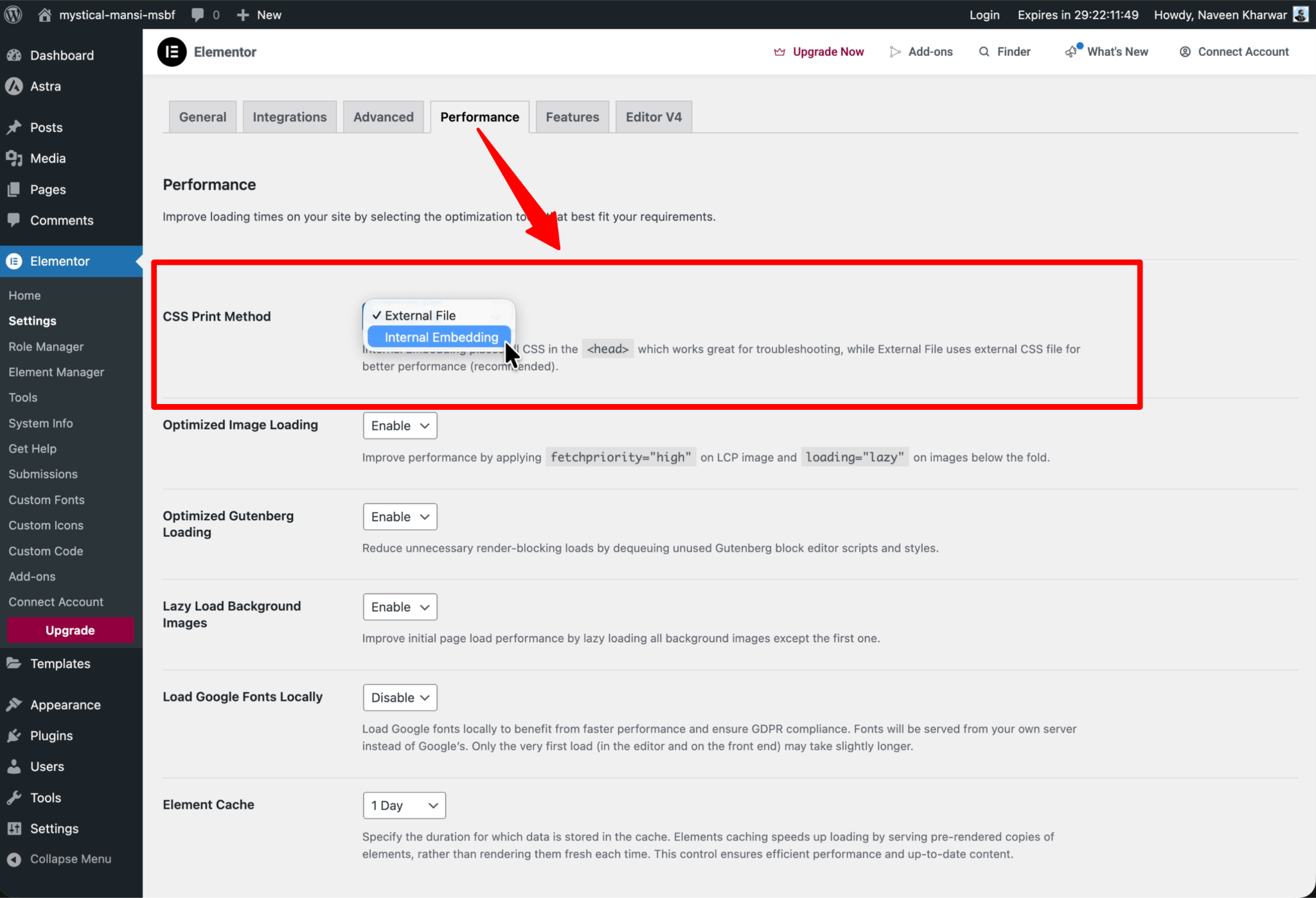This screenshot has width=1316, height=898.
Task: Open Role Manager submenu item
Action: [46, 347]
